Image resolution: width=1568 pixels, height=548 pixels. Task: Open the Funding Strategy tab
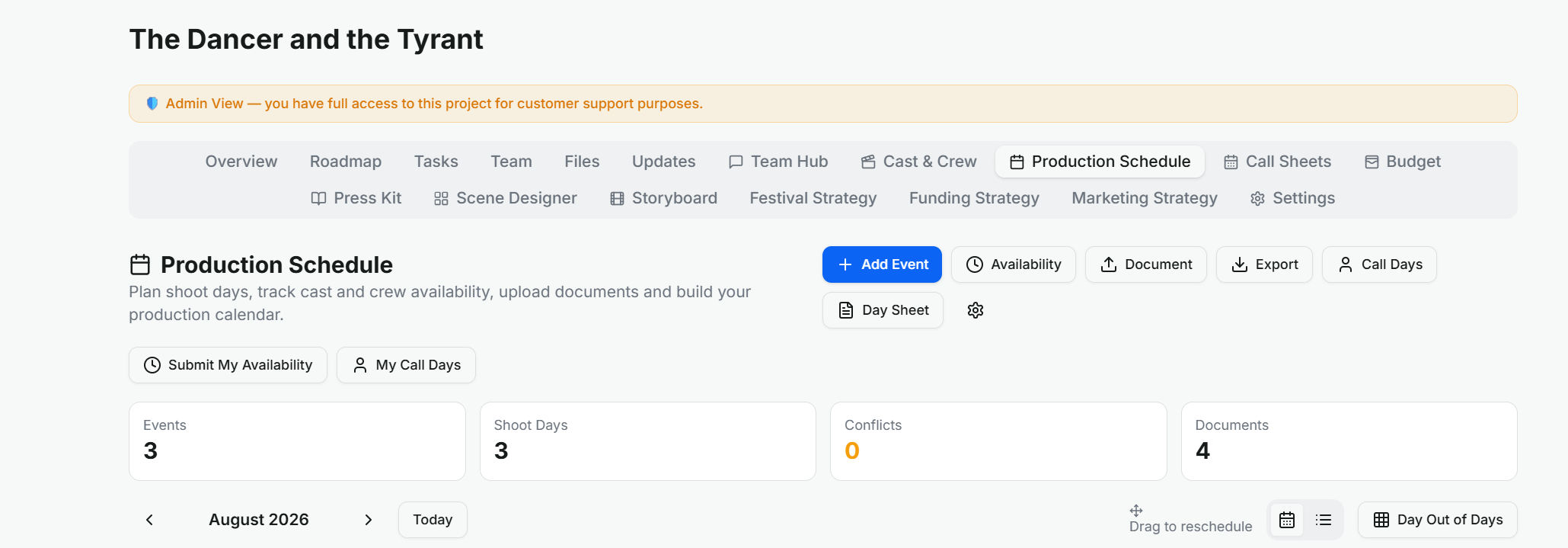tap(974, 198)
